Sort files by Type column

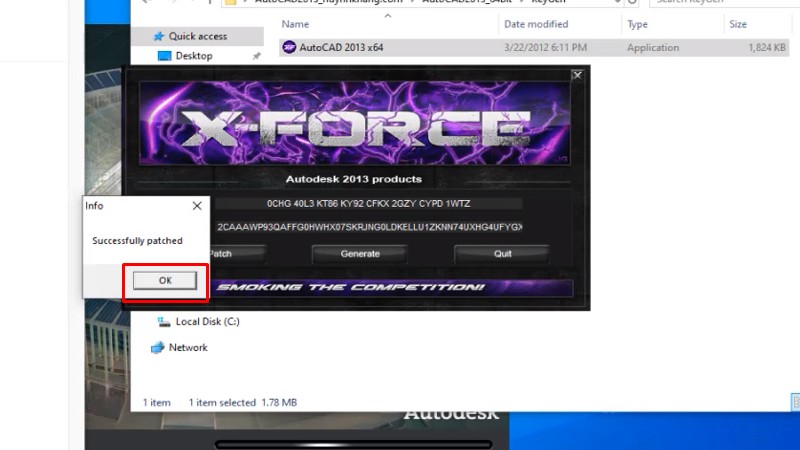[x=637, y=23]
